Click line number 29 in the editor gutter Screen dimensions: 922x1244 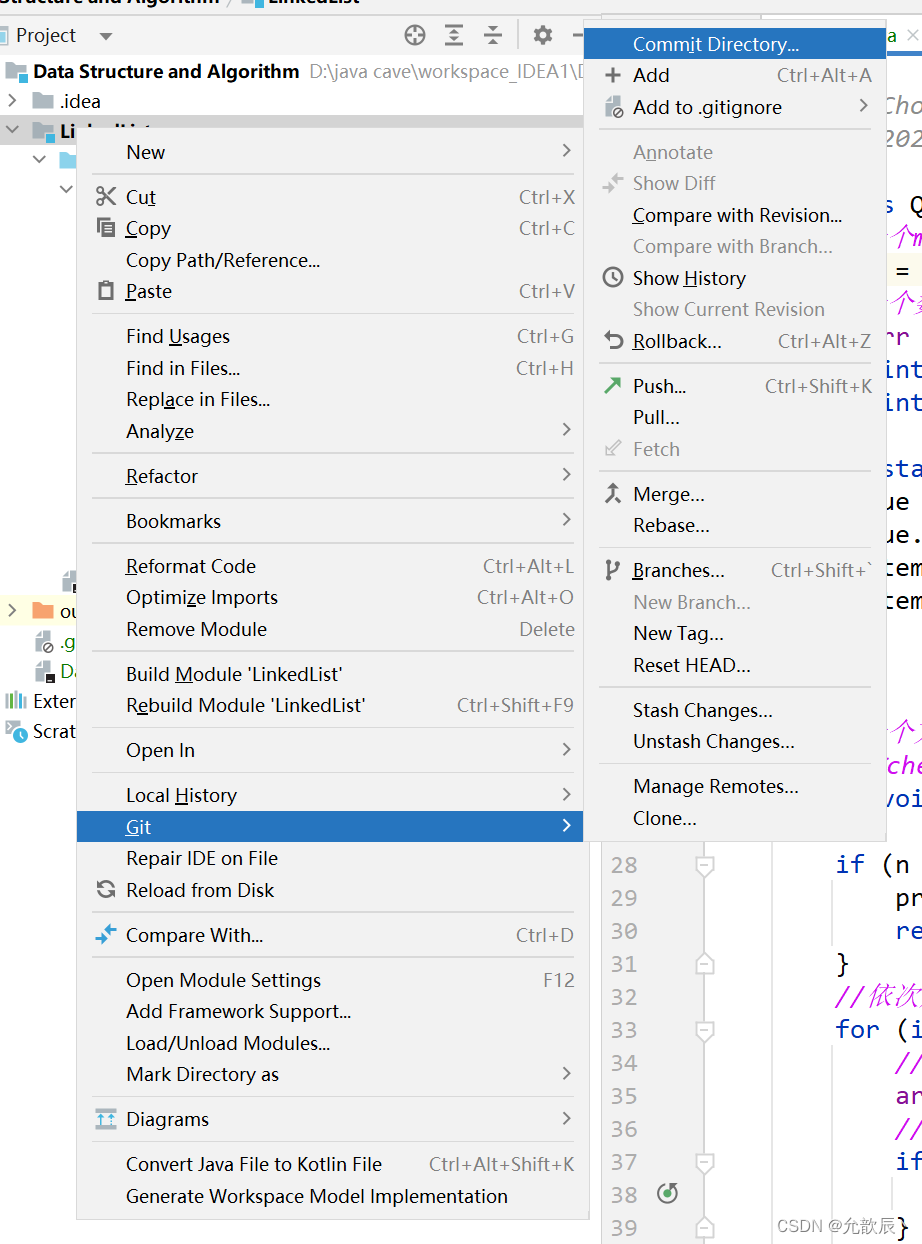coord(623,898)
